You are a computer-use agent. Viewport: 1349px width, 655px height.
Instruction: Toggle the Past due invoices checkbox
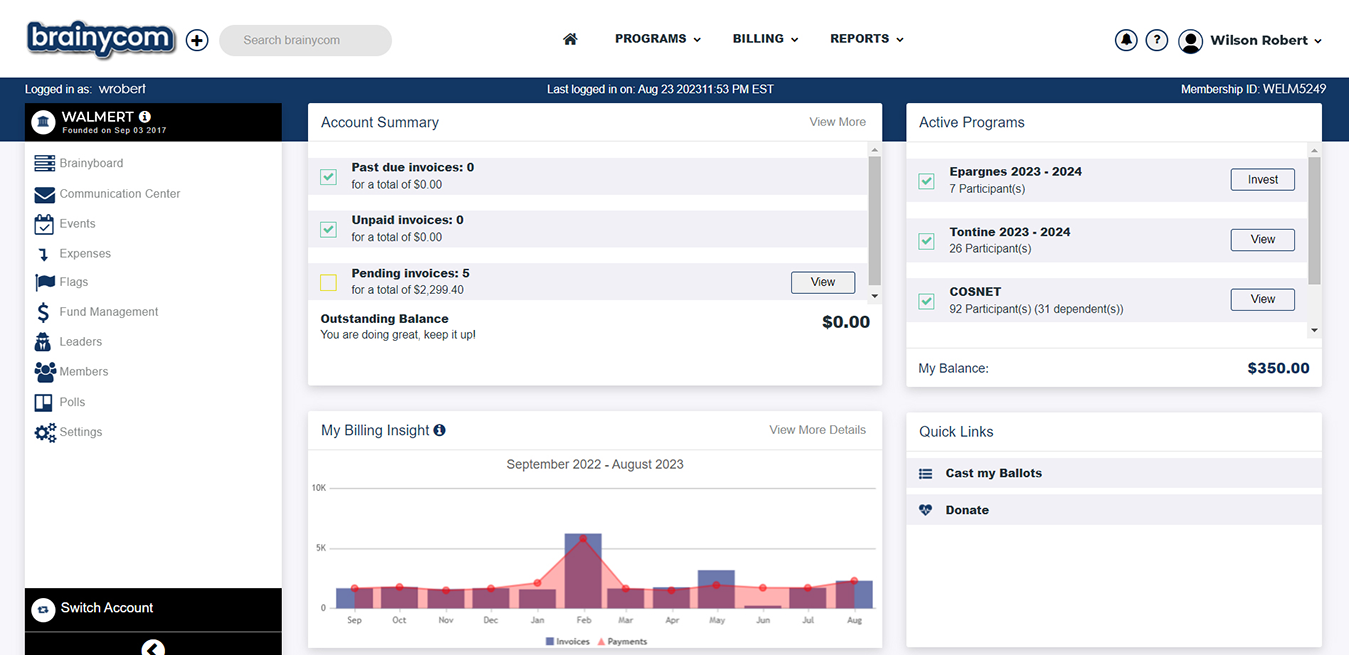[x=328, y=177]
